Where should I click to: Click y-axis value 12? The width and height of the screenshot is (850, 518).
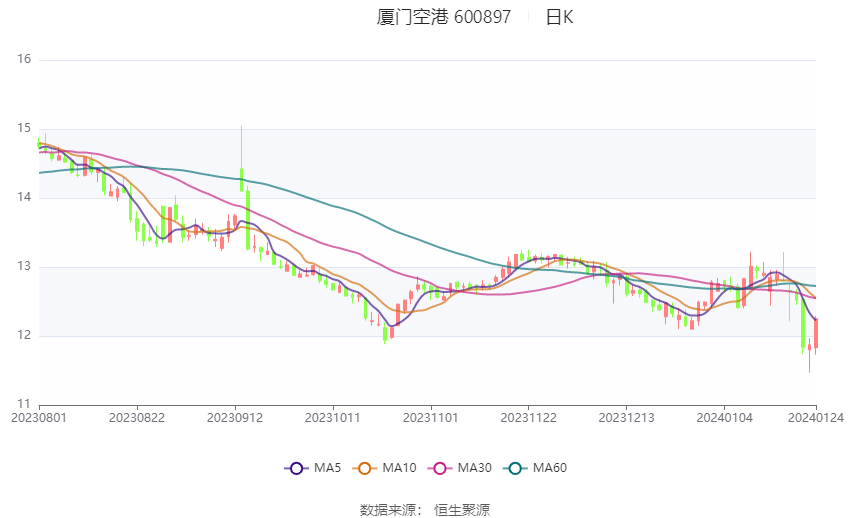click(x=24, y=335)
